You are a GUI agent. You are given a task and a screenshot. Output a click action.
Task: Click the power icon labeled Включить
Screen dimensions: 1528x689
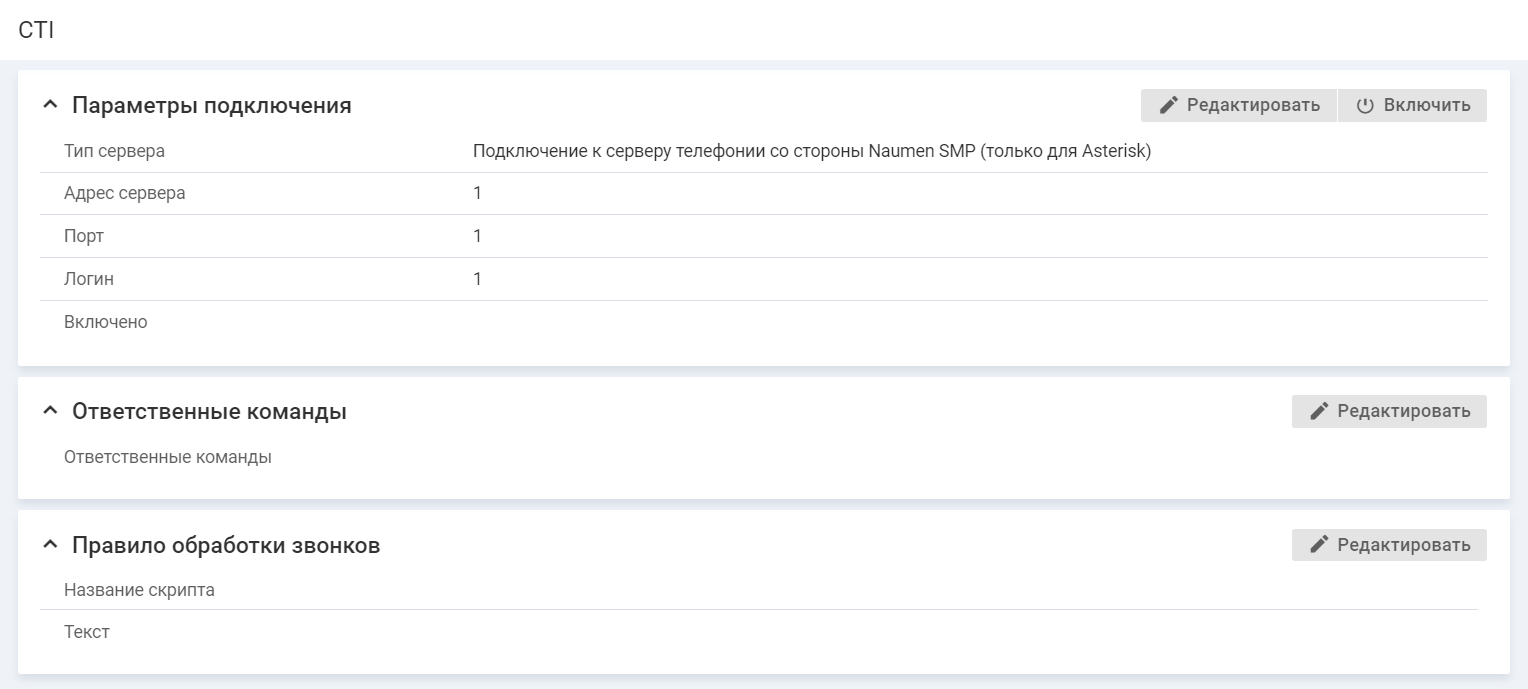click(1365, 105)
